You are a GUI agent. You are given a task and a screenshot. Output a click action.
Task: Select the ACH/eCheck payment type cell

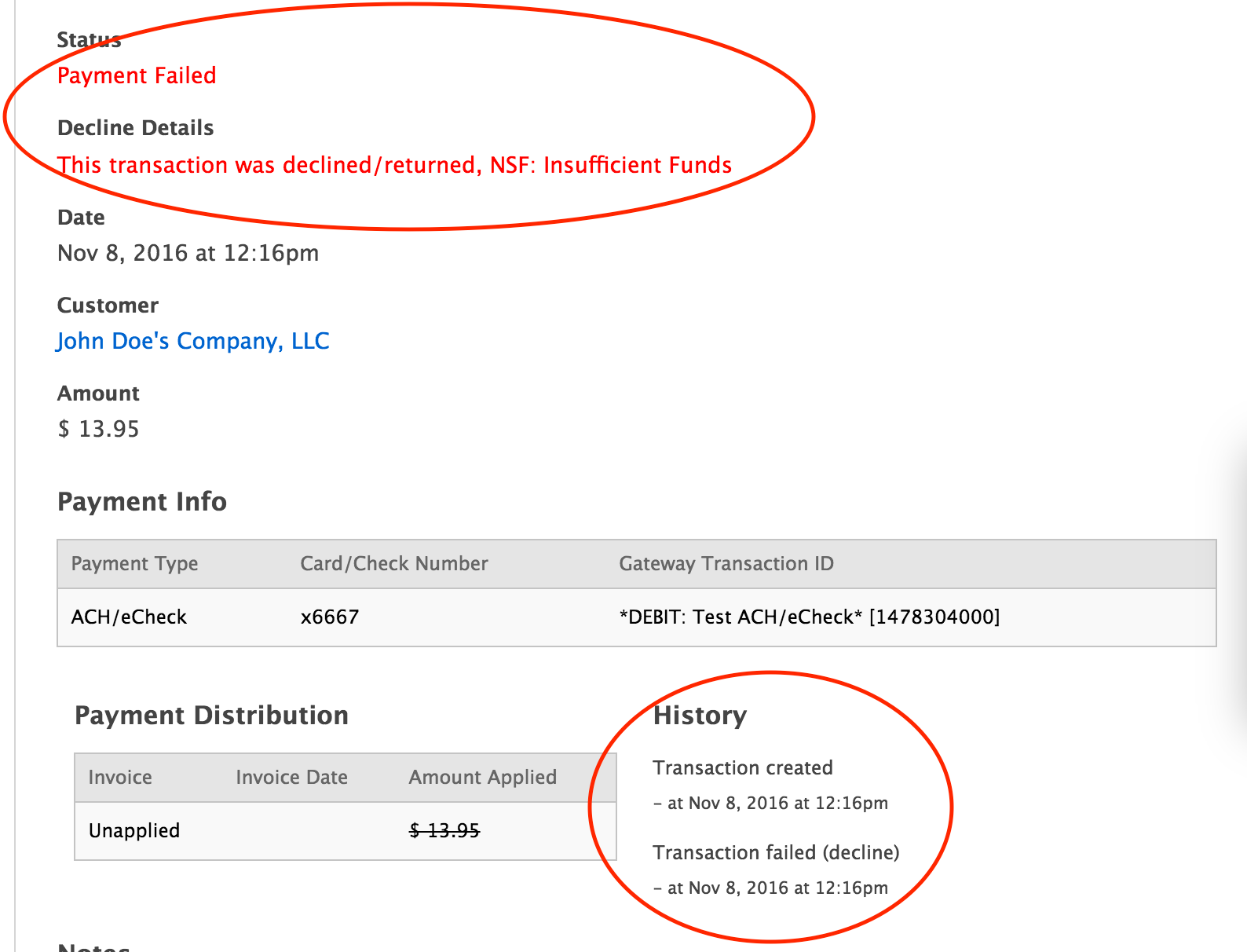[129, 617]
